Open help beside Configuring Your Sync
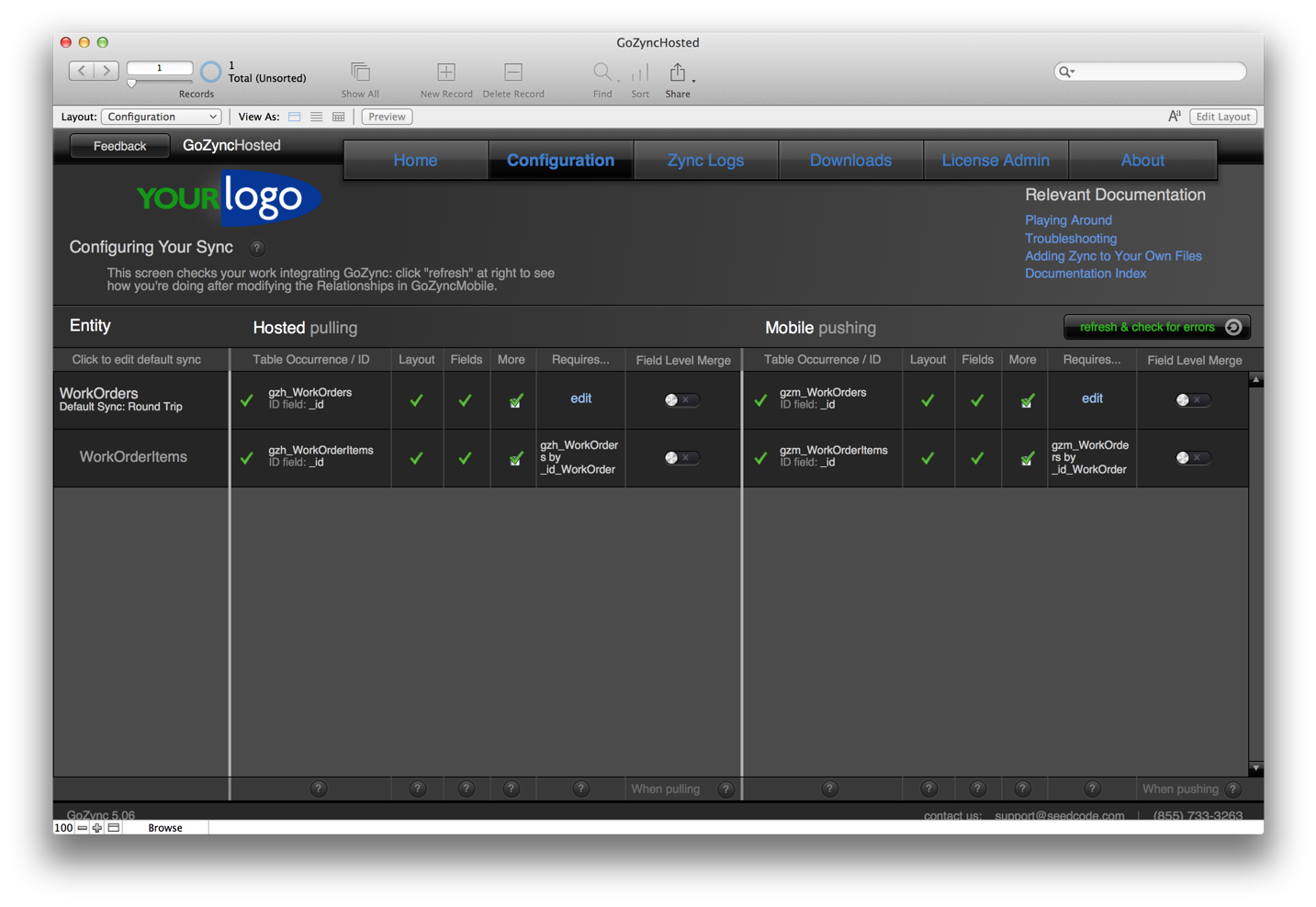Viewport: 1316px width, 907px height. coord(257,248)
